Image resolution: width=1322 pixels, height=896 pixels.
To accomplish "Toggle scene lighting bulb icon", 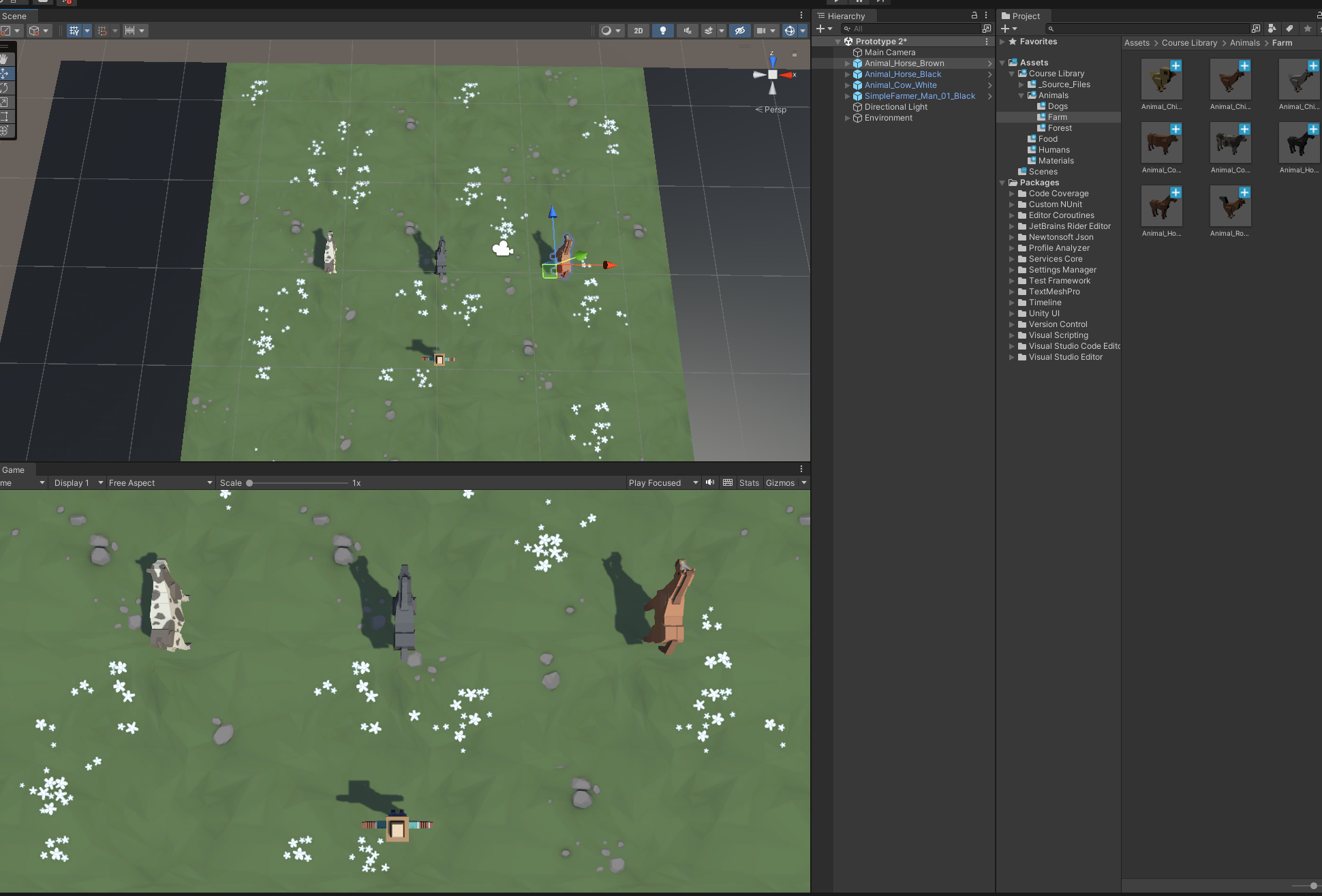I will (x=662, y=31).
